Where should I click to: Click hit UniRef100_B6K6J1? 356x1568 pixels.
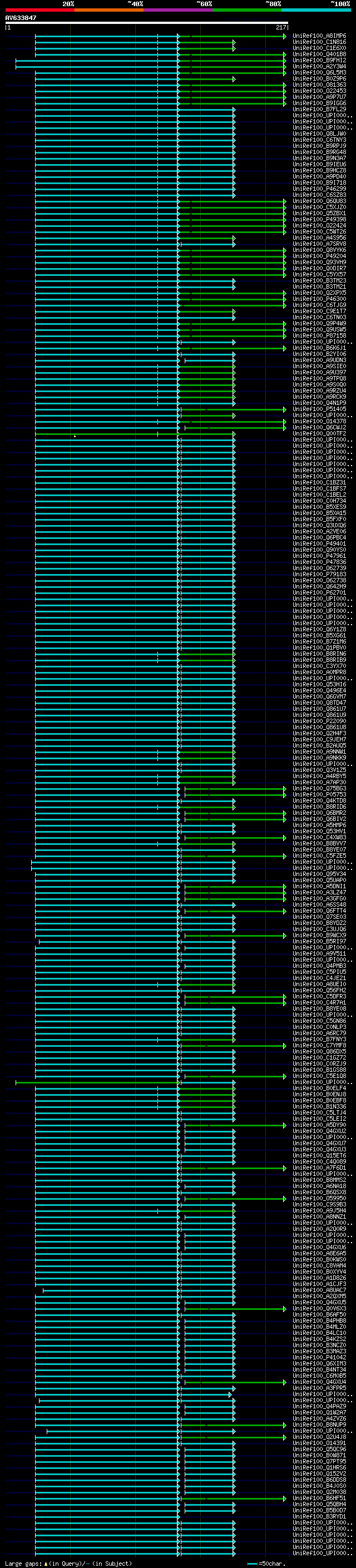319,348
